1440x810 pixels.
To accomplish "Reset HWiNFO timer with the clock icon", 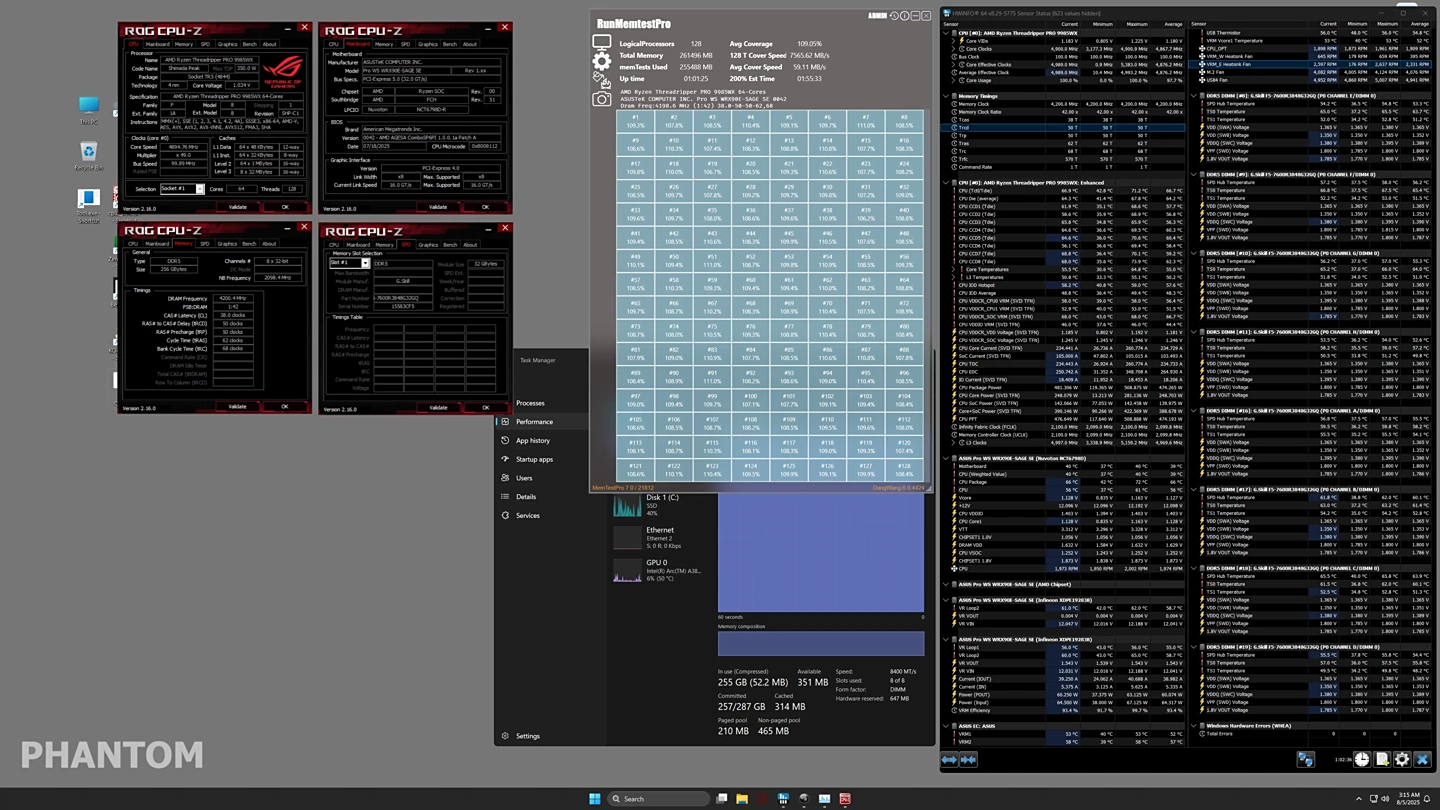I will click(x=1362, y=760).
